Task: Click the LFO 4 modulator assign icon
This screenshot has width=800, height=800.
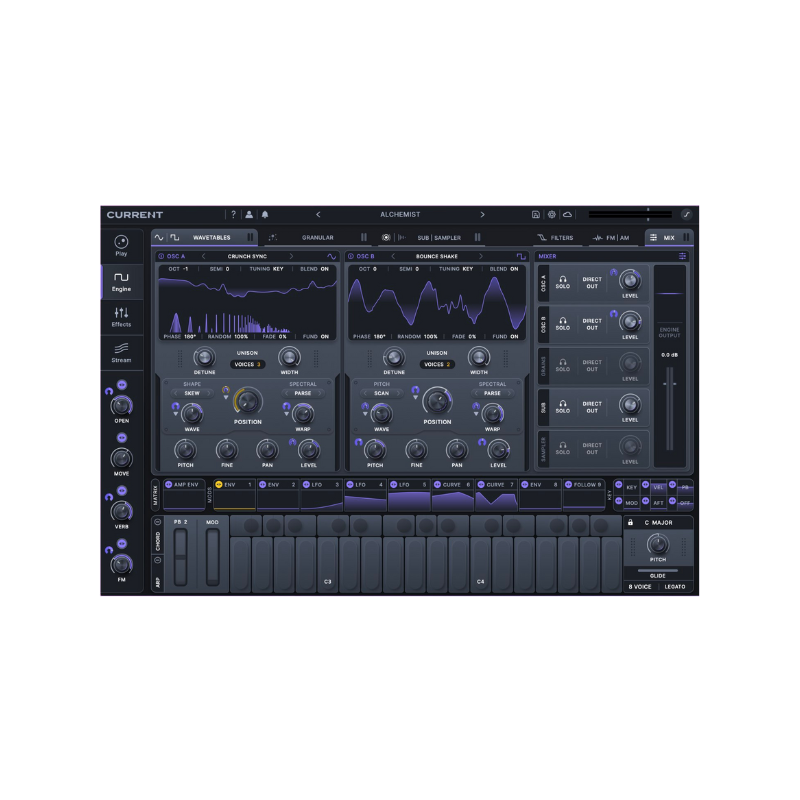Action: [x=350, y=485]
